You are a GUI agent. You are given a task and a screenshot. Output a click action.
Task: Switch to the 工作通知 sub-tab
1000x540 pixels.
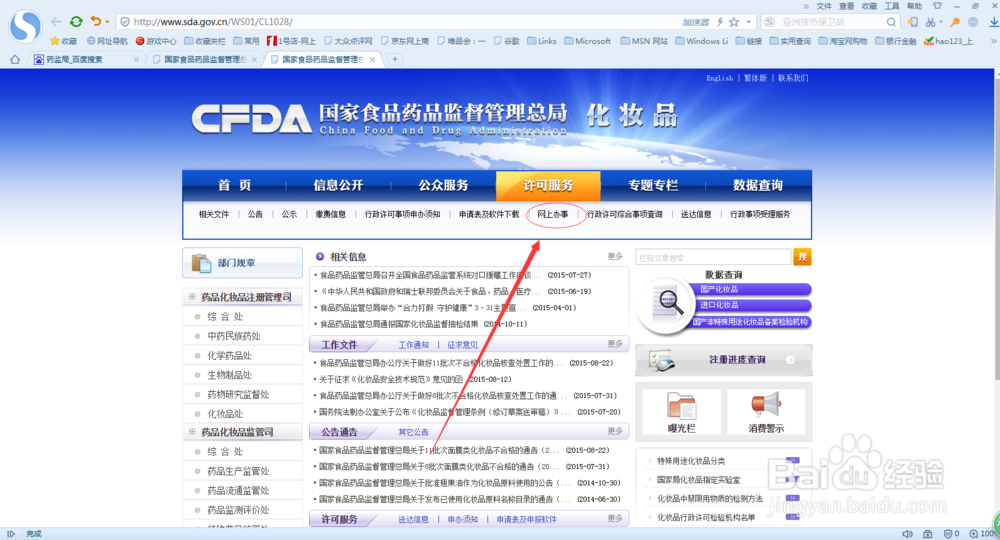pyautogui.click(x=414, y=345)
